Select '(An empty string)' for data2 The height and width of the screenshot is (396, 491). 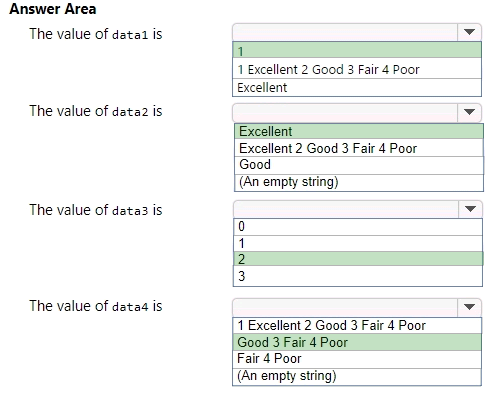tap(359, 183)
